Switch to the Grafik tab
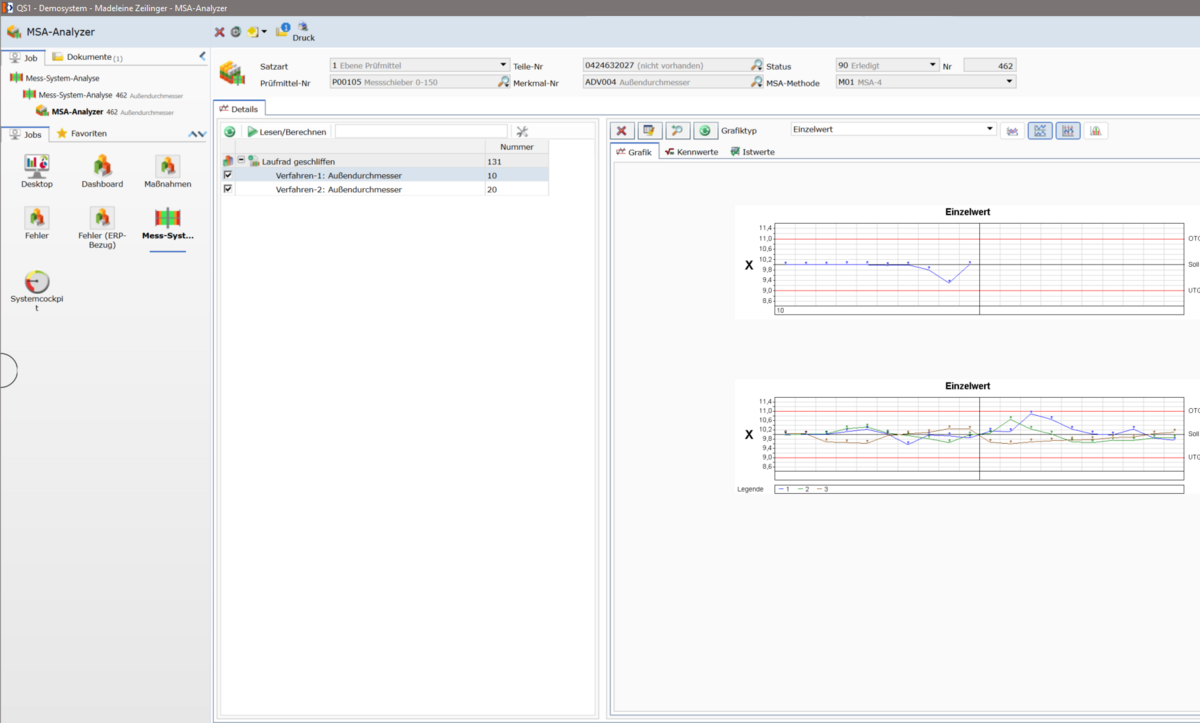The height and width of the screenshot is (723, 1200). [634, 152]
